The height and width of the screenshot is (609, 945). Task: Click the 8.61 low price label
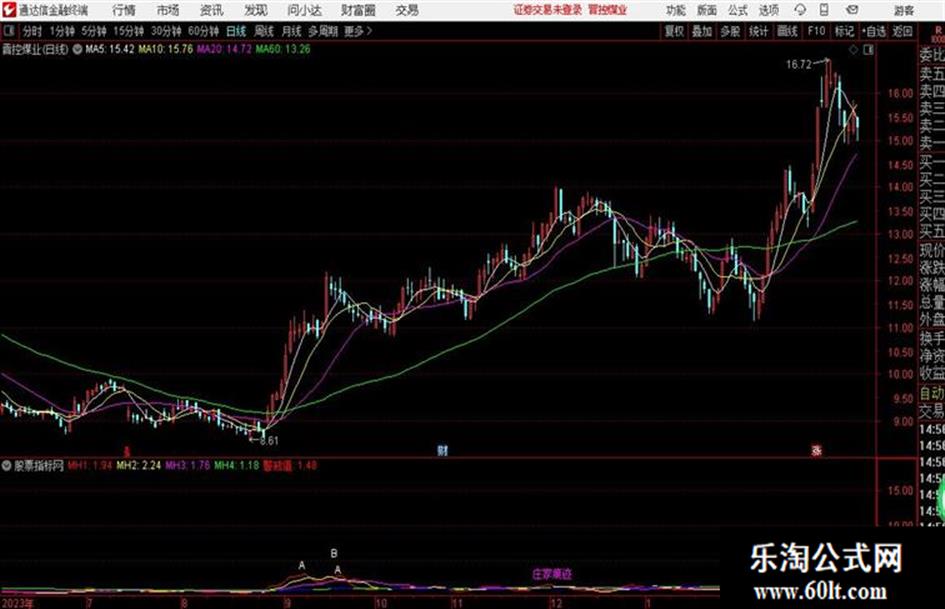269,441
